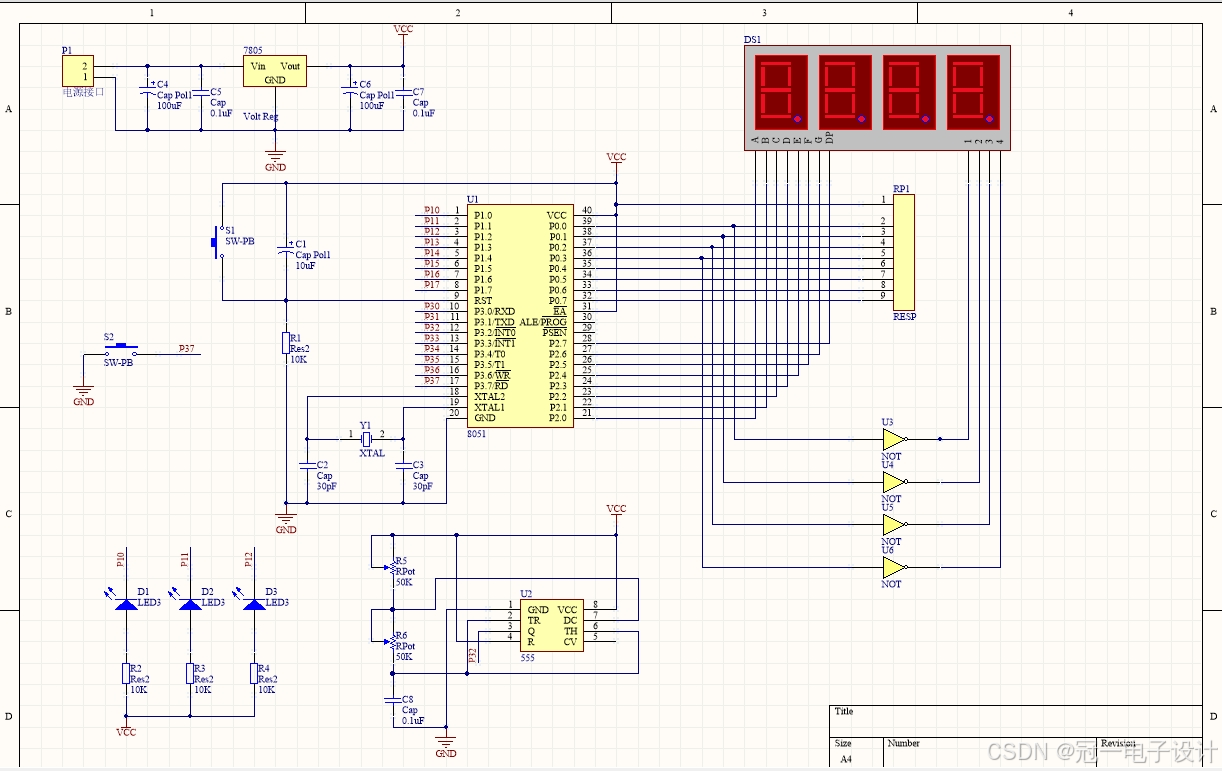Select the first digit of display DS1
Screen dimensions: 1222x771
[x=779, y=92]
